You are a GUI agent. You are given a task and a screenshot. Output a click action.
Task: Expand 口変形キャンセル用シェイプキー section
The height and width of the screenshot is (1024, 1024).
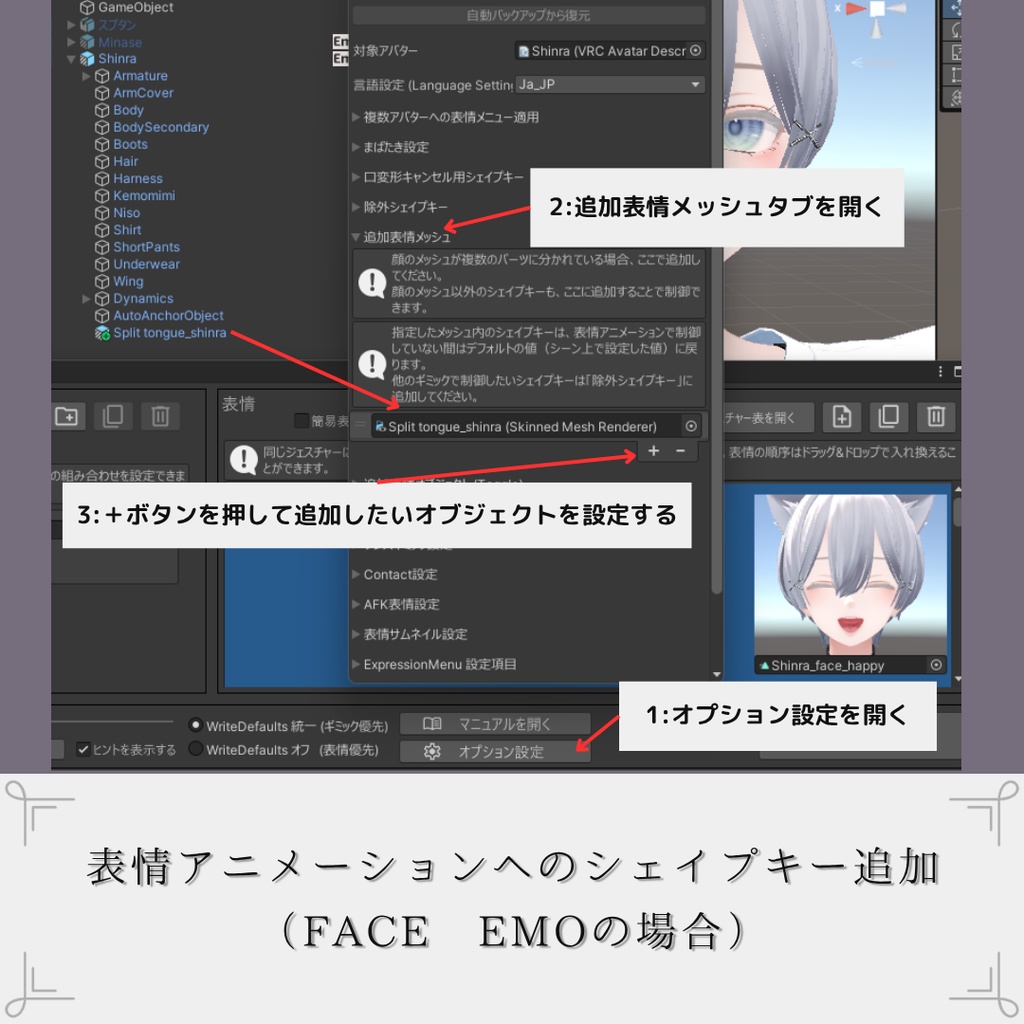(x=356, y=177)
